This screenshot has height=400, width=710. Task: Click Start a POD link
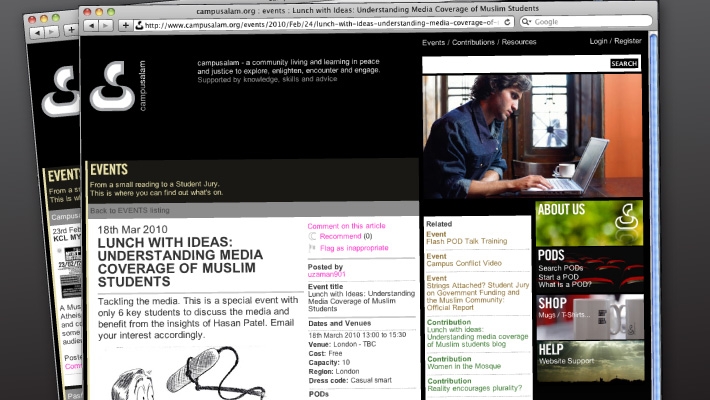(558, 277)
